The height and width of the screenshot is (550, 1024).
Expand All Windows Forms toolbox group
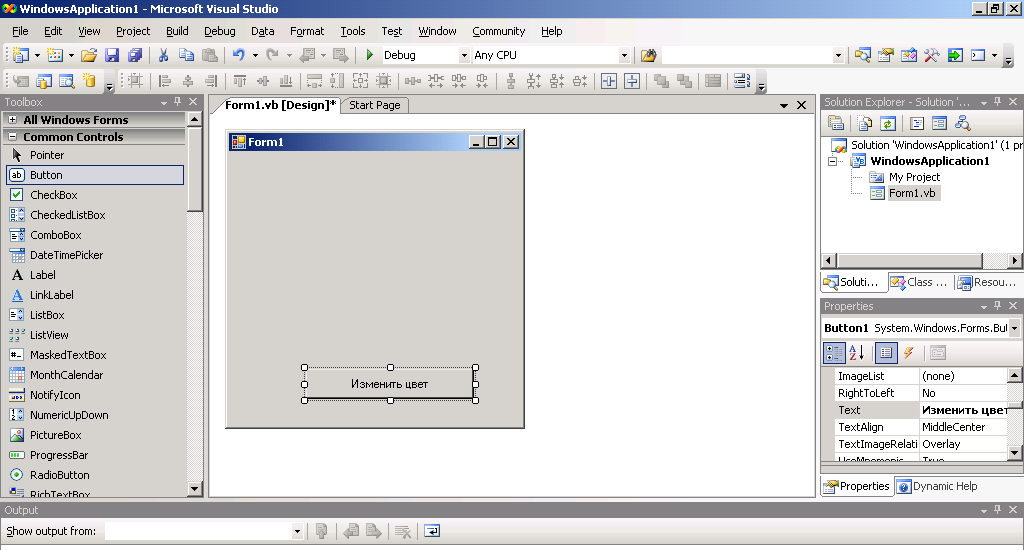tap(12, 120)
